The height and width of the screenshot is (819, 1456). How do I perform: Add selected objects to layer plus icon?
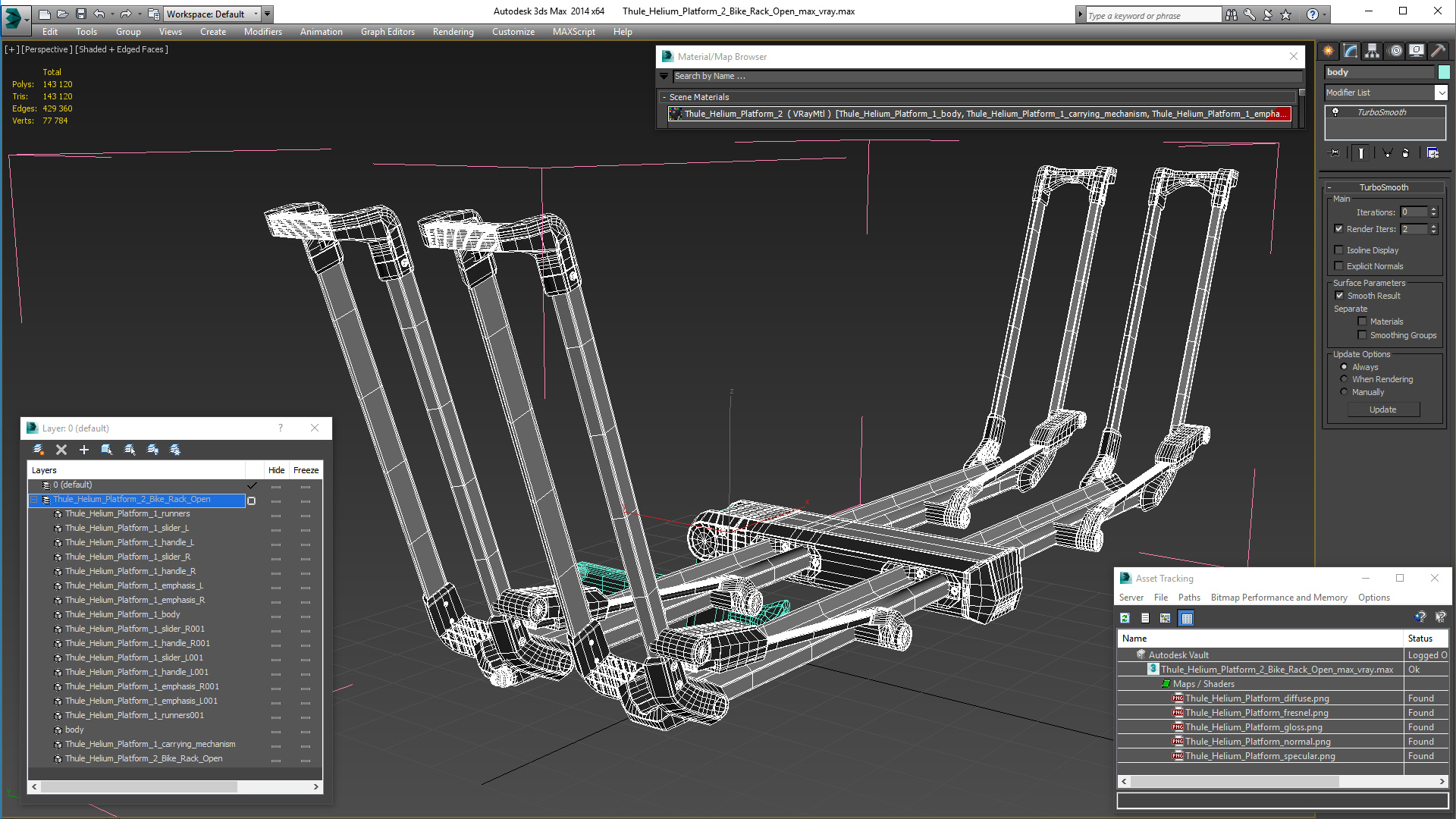pyautogui.click(x=84, y=450)
